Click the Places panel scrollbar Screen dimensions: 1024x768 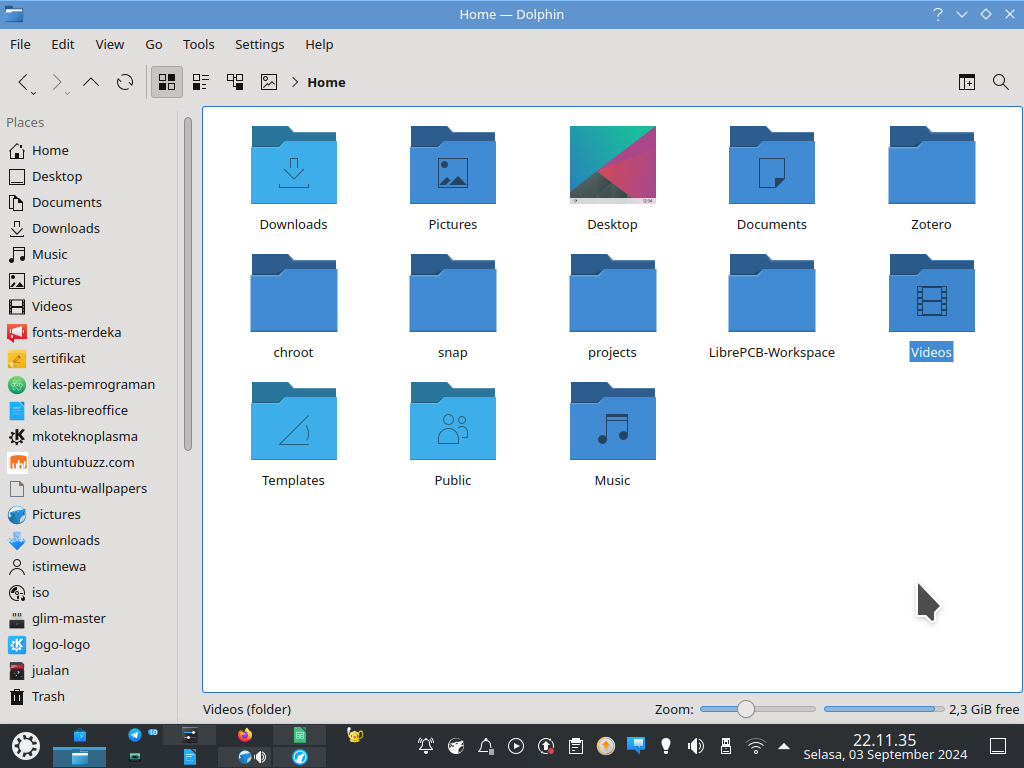click(188, 284)
